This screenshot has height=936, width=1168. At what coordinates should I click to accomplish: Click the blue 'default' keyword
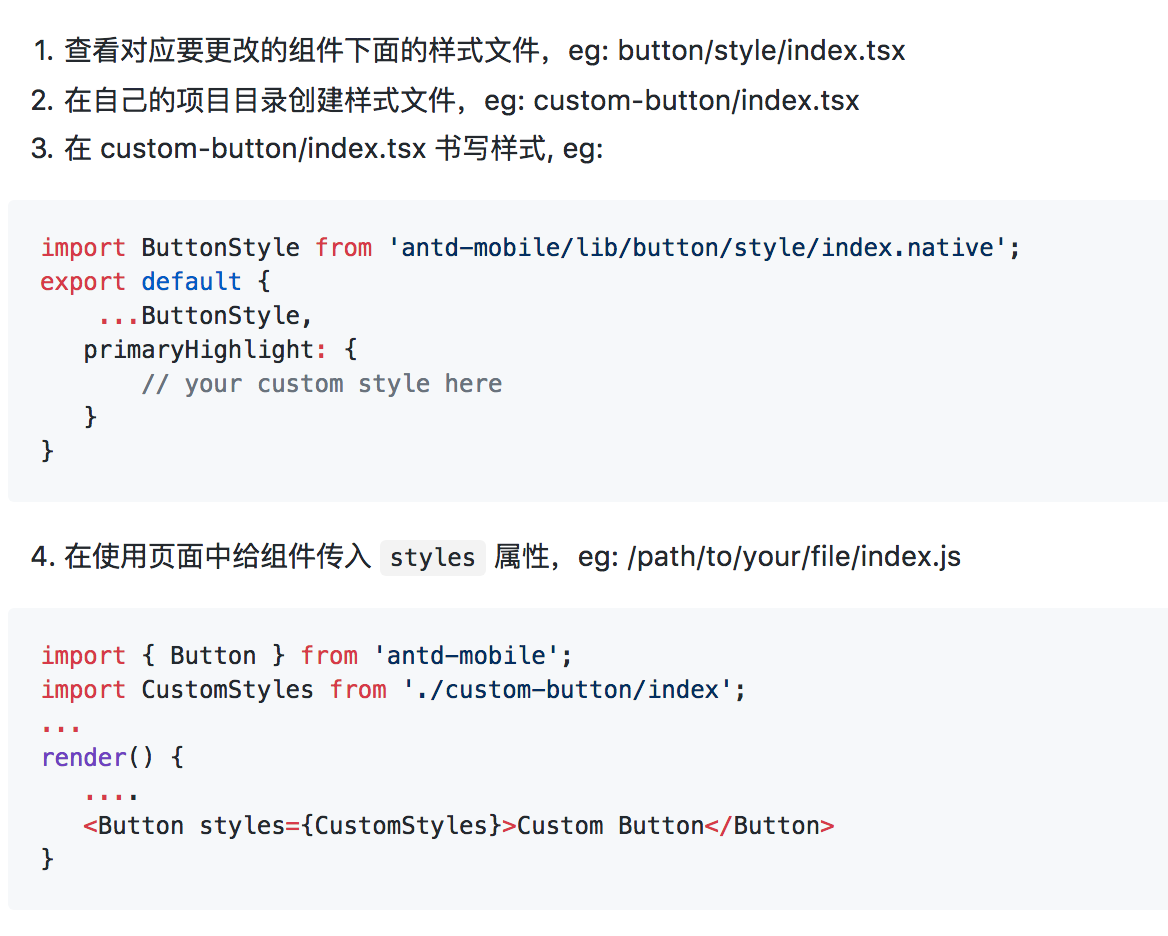coord(191,281)
